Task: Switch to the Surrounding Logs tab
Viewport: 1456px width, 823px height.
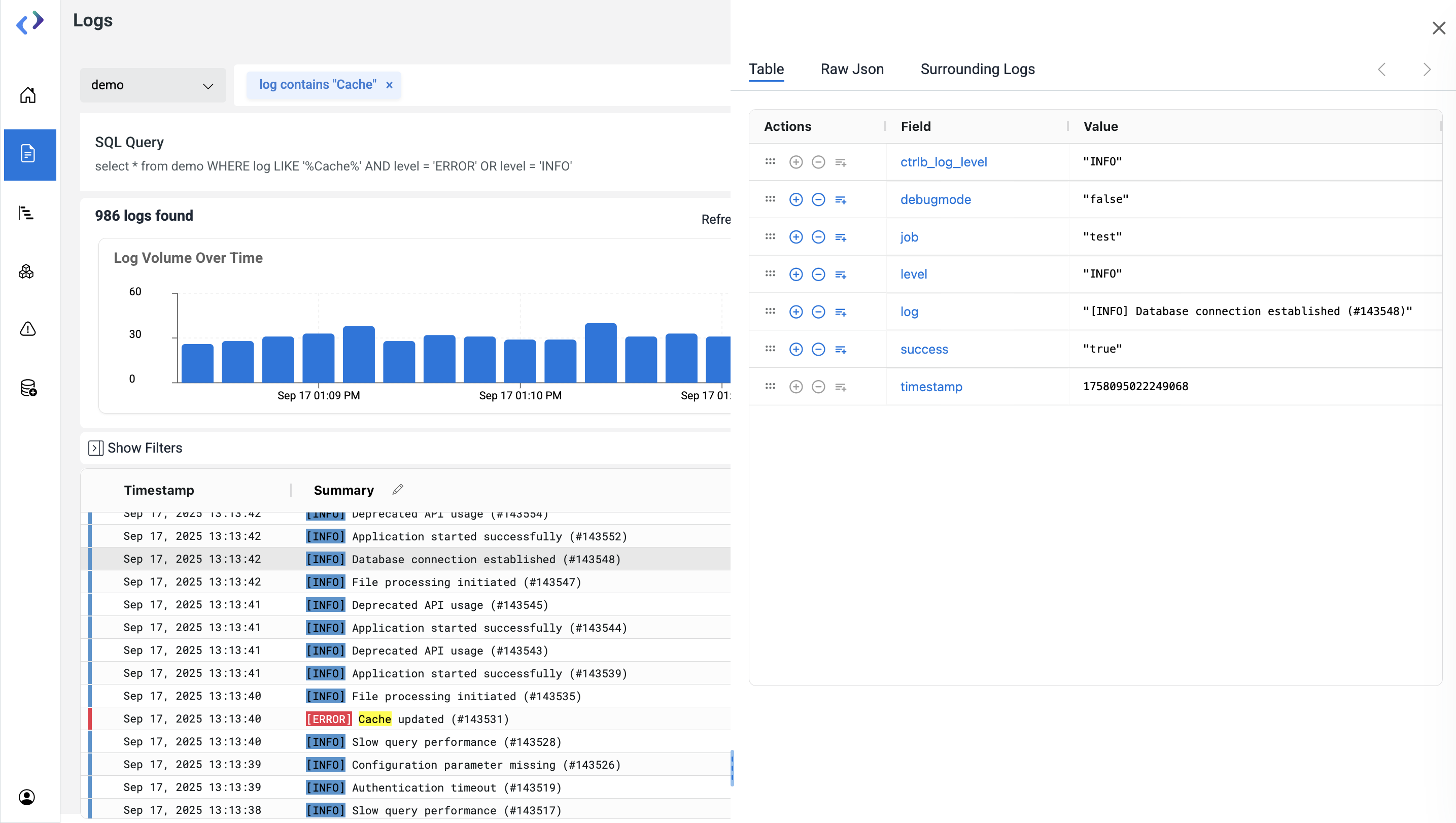Action: pyautogui.click(x=977, y=69)
